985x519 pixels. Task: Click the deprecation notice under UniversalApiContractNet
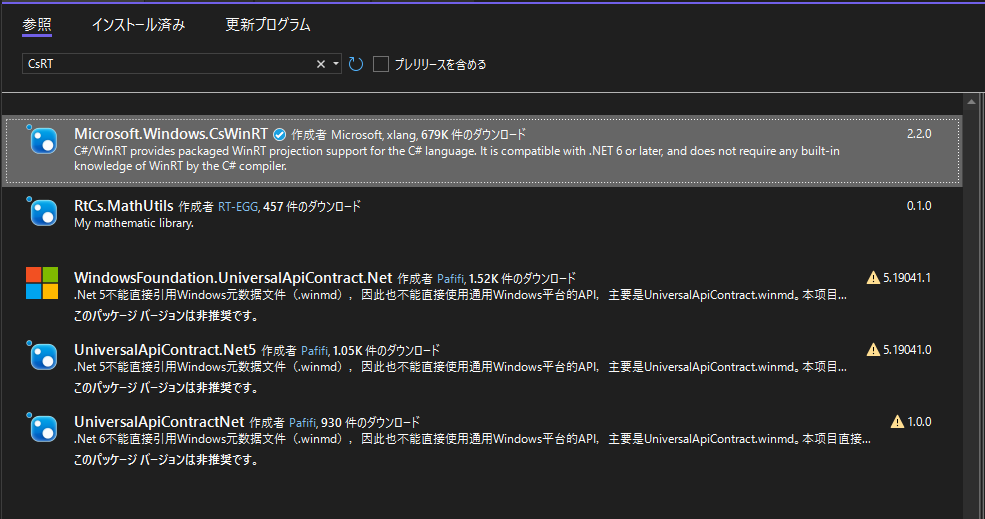(x=166, y=460)
